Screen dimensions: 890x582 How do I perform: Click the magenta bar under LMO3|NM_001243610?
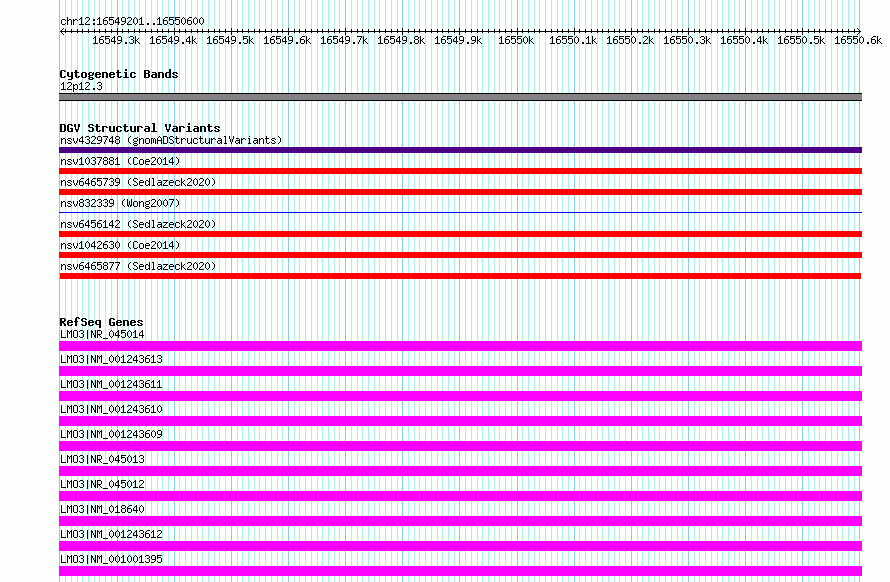[460, 421]
